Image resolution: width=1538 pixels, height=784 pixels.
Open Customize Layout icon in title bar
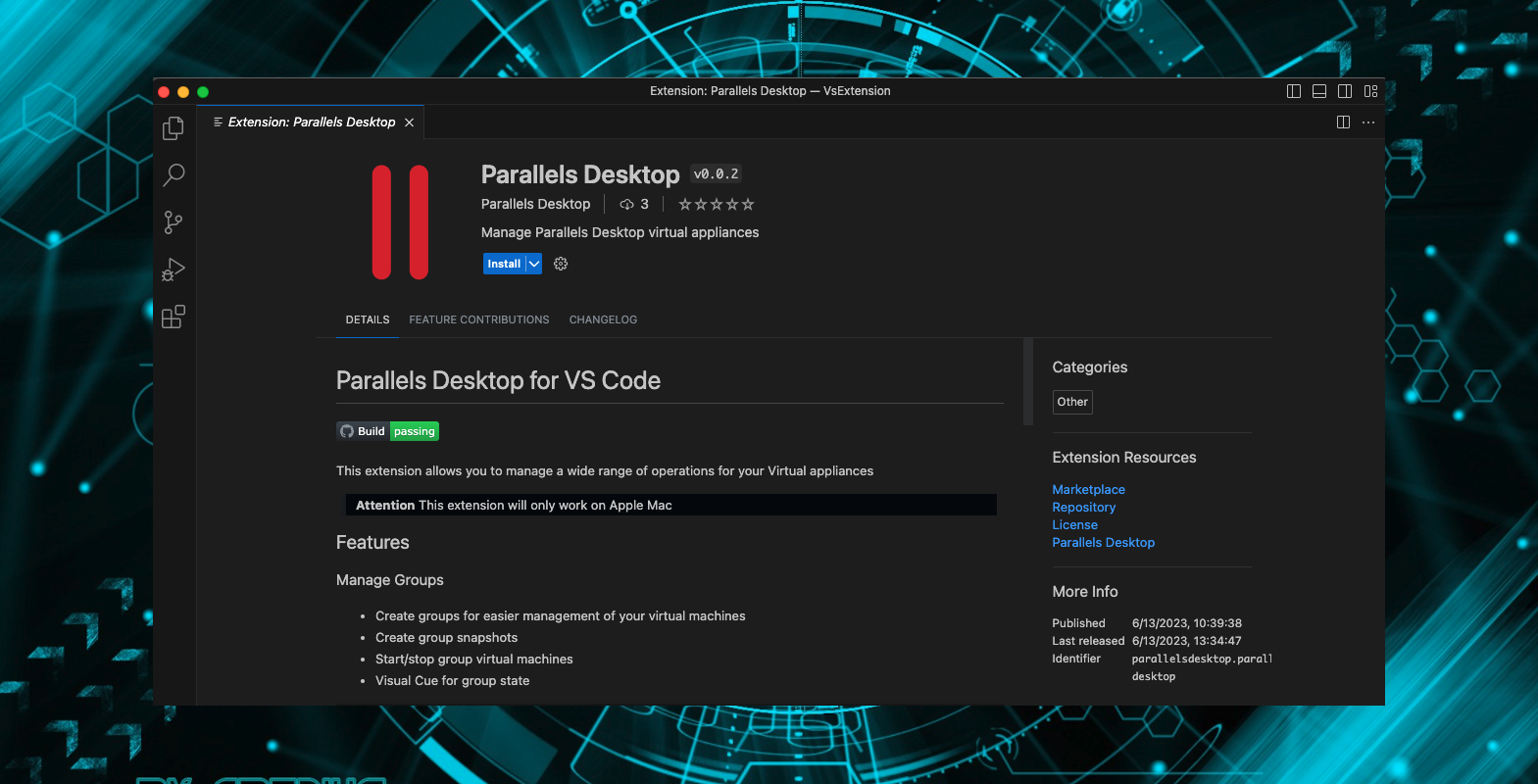tap(1370, 91)
